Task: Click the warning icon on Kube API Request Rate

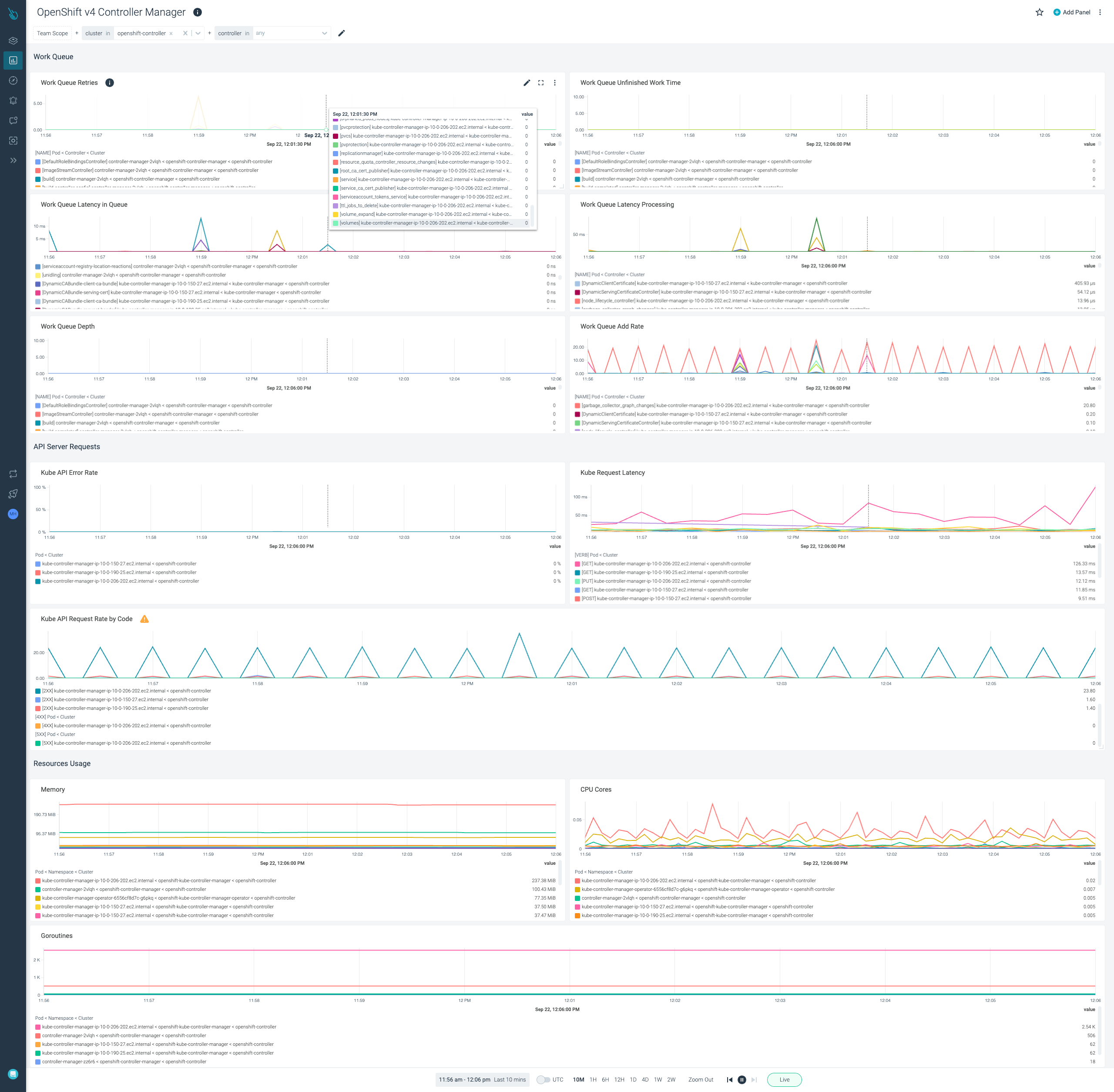Action: [144, 619]
